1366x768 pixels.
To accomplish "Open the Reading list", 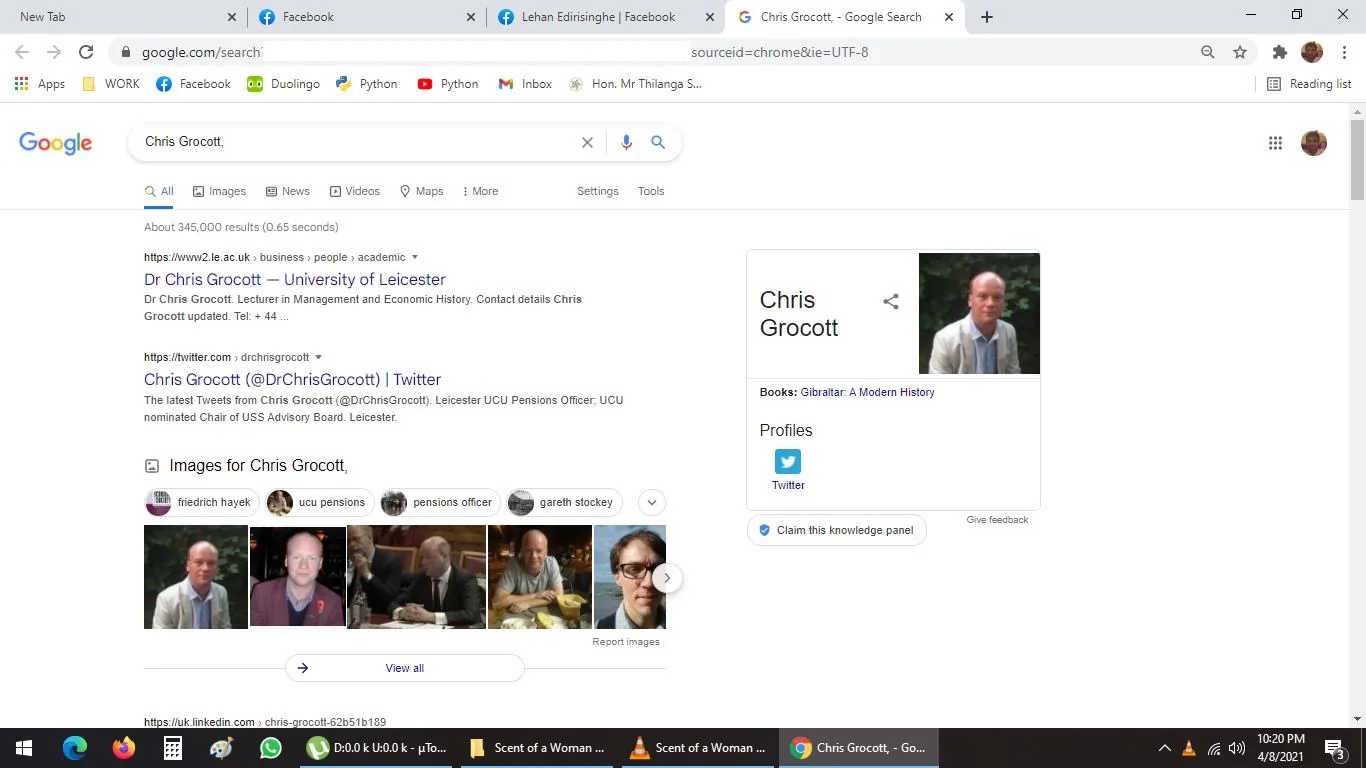I will (1309, 84).
